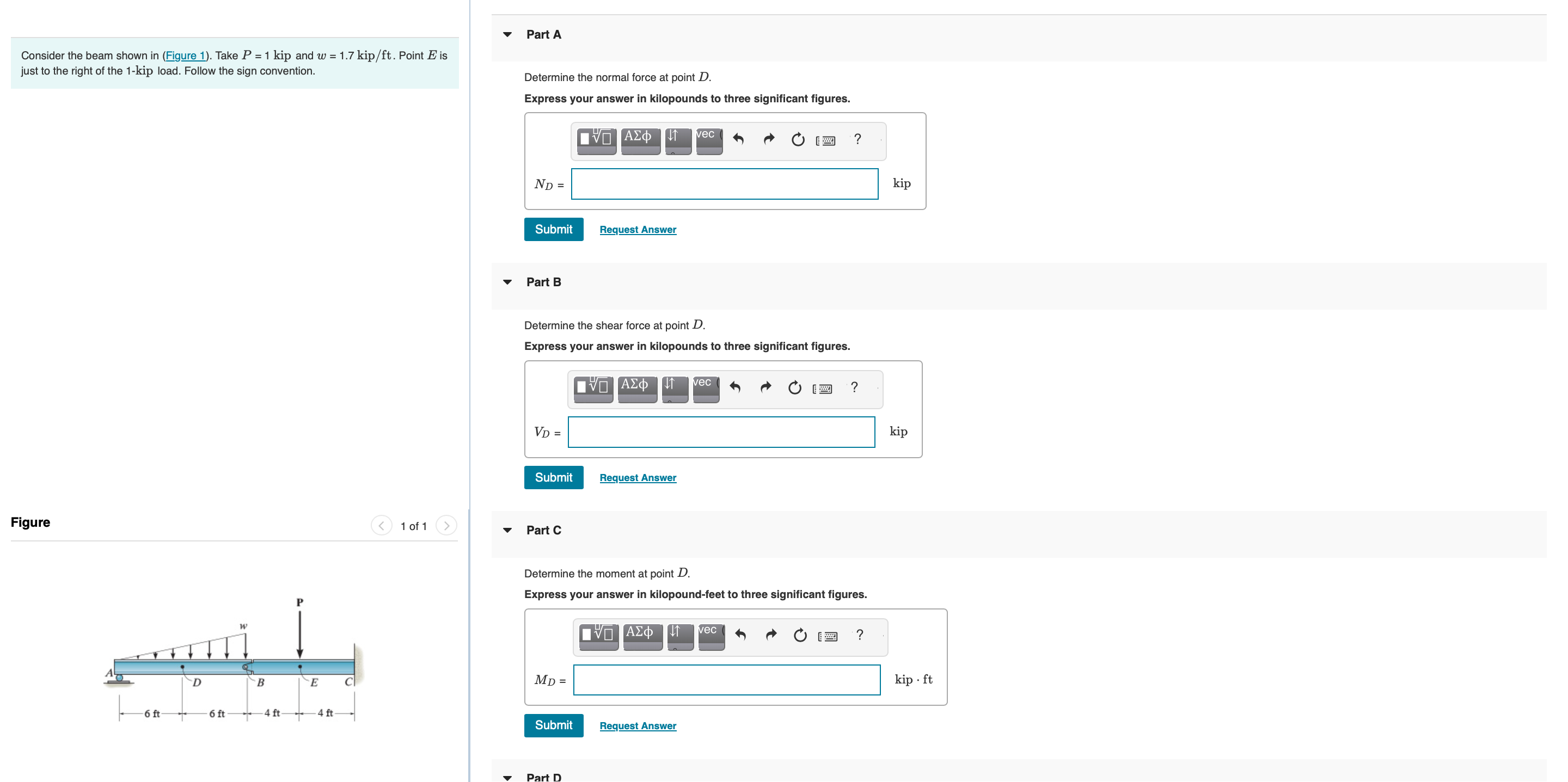
Task: Click the beam figure diagram
Action: click(234, 661)
